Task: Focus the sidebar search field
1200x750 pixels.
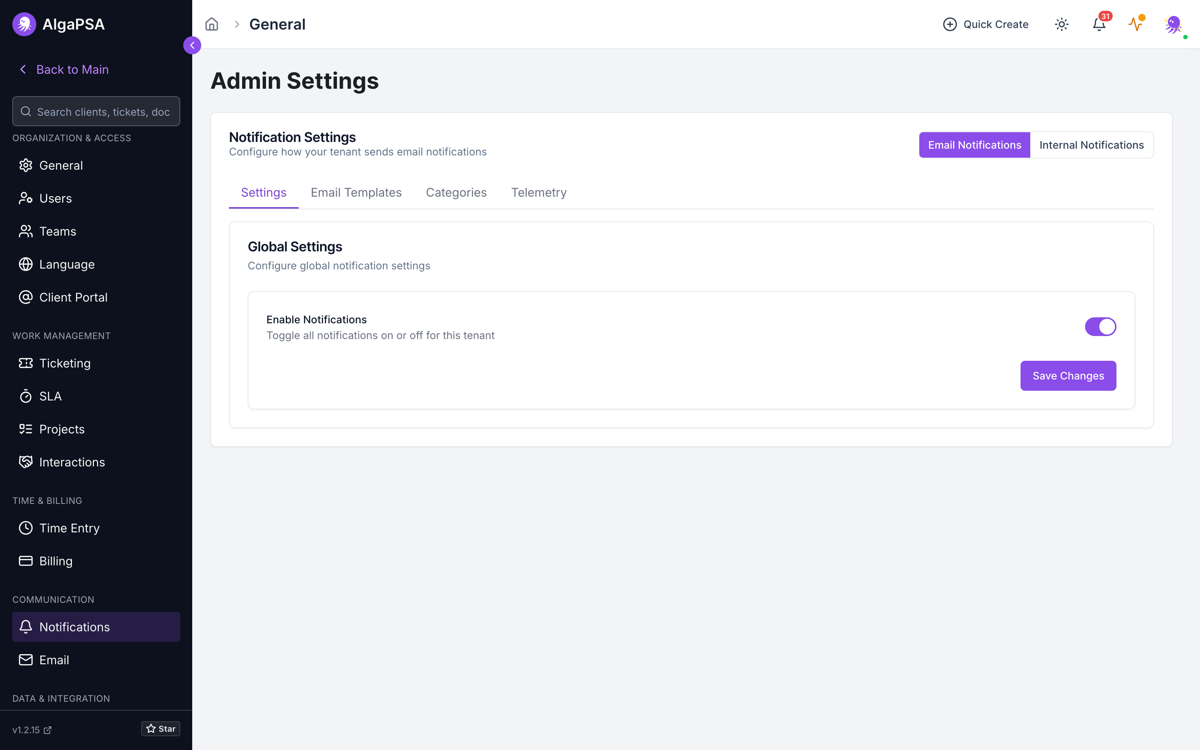Action: tap(96, 111)
